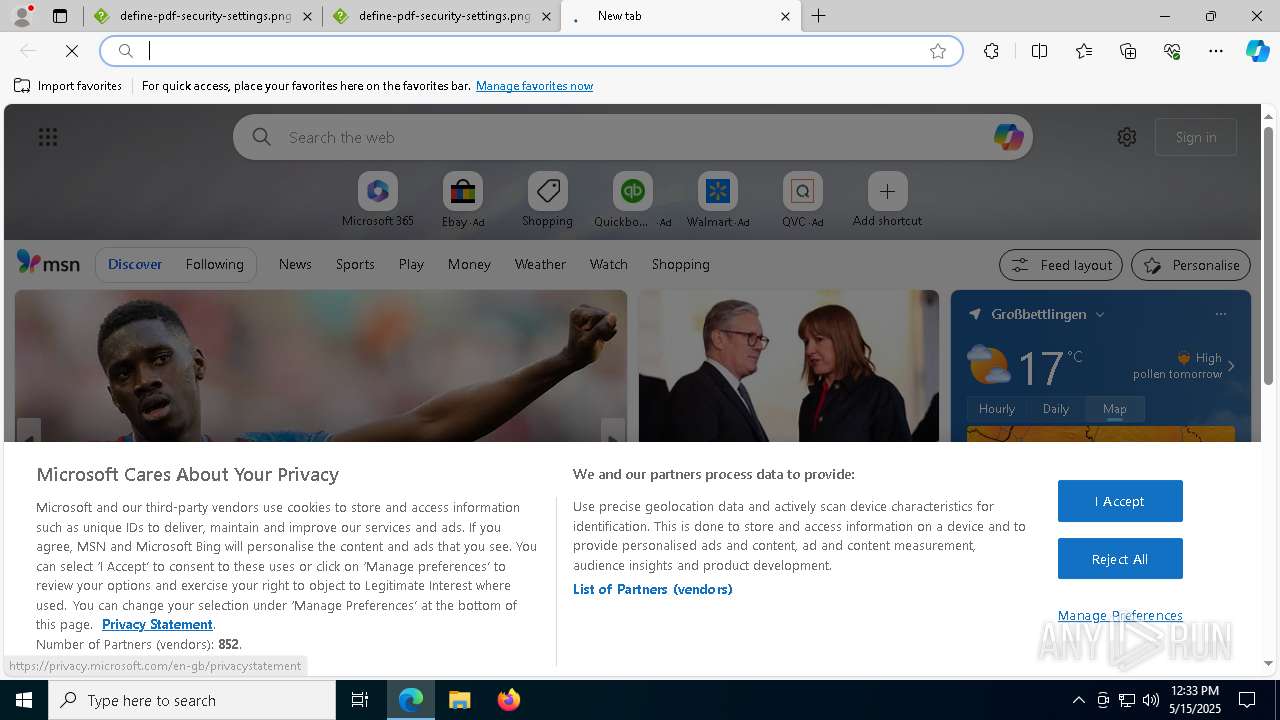
Task: Open Windows Start menu
Action: coord(24,700)
